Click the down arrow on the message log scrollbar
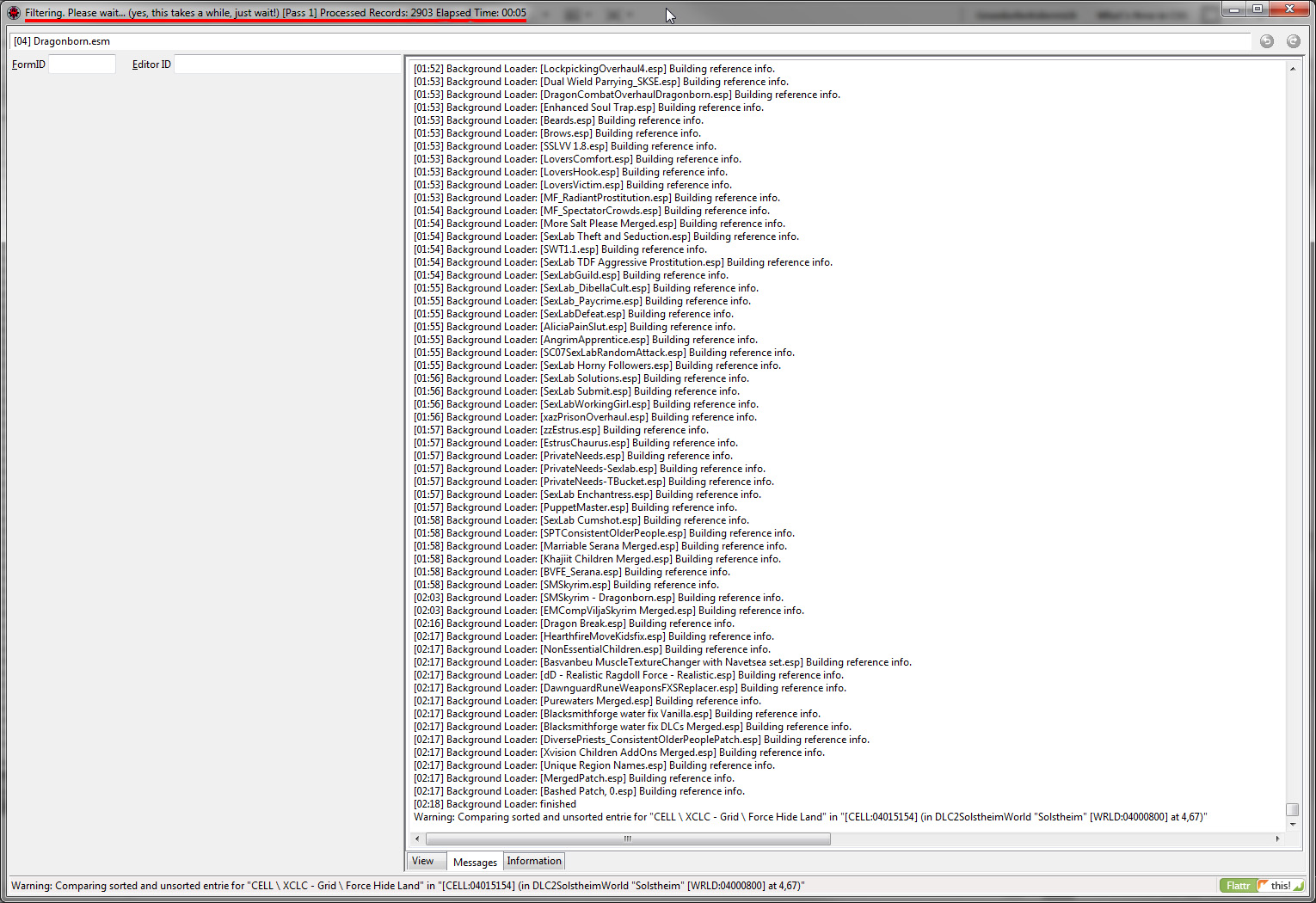Viewport: 1316px width, 903px height. click(x=1294, y=825)
